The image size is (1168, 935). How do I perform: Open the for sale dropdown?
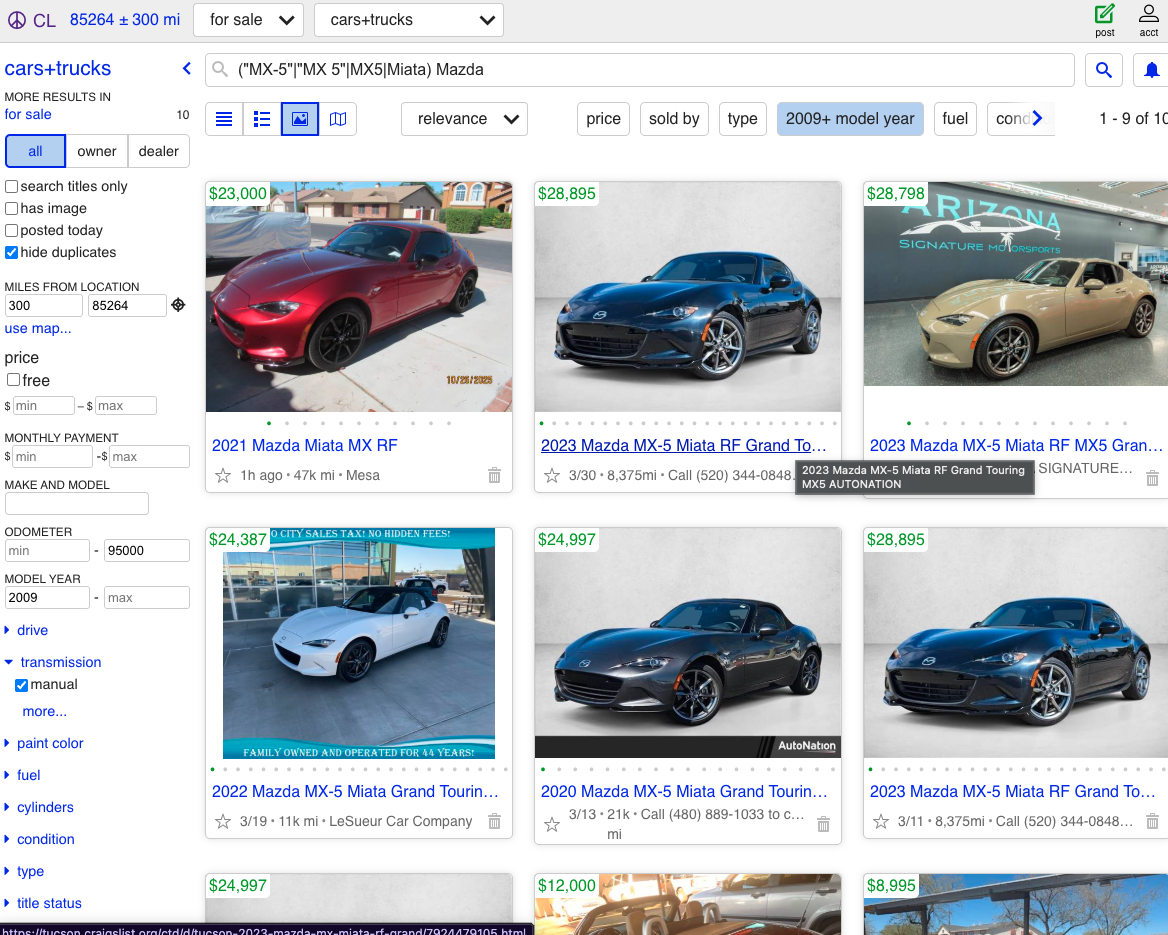coord(248,20)
